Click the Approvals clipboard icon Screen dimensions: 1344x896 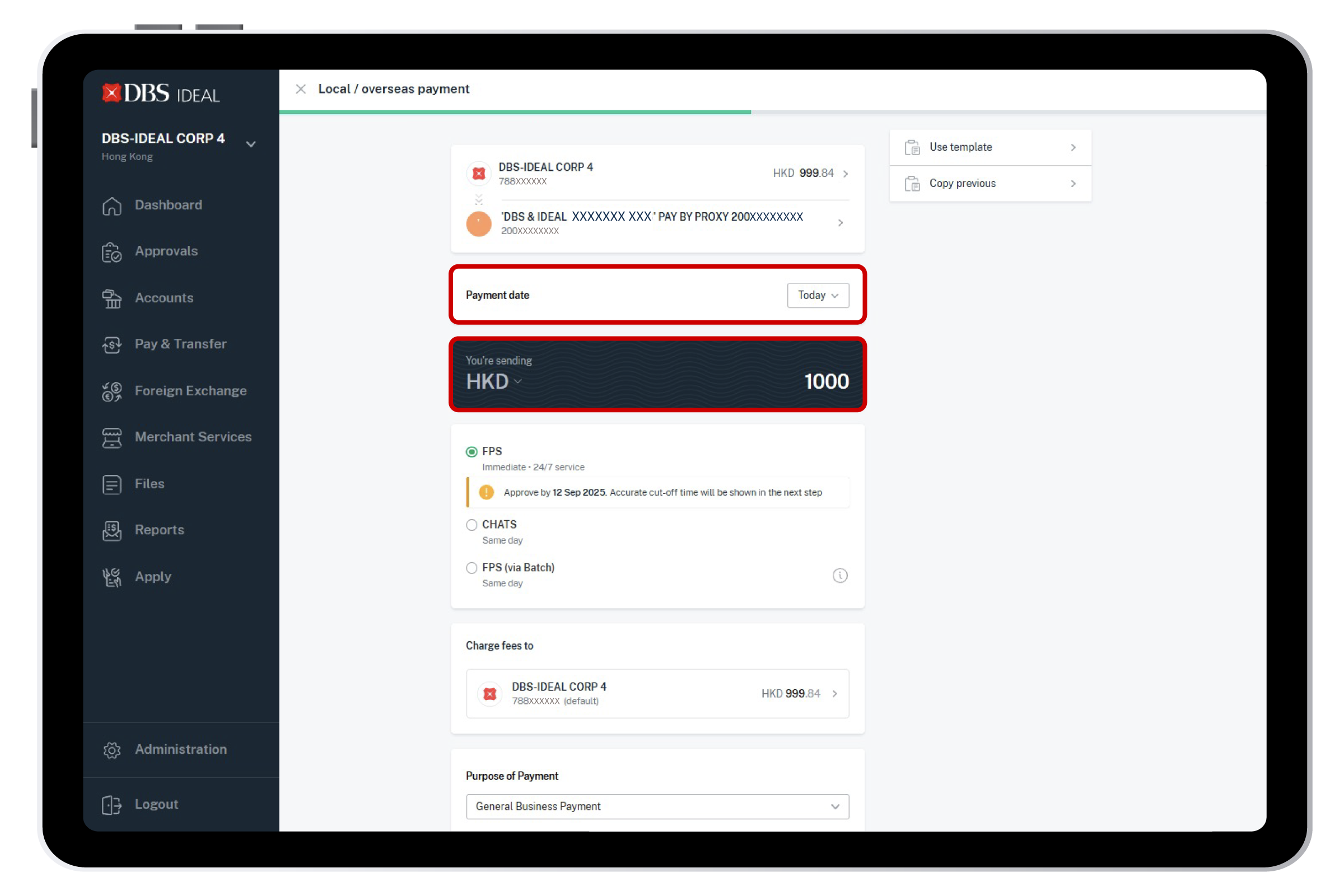pos(111,252)
